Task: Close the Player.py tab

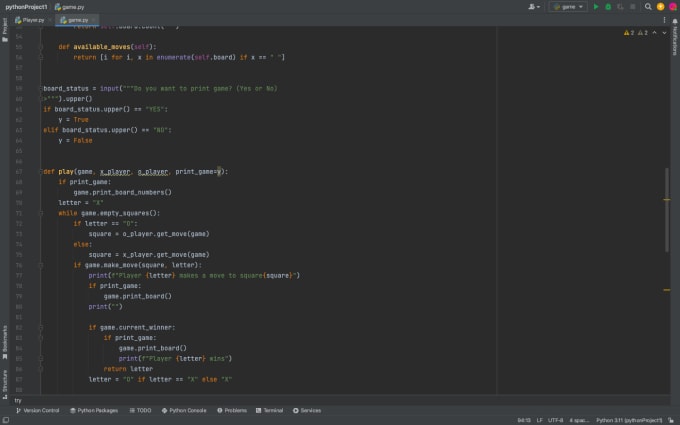Action: 49,20
